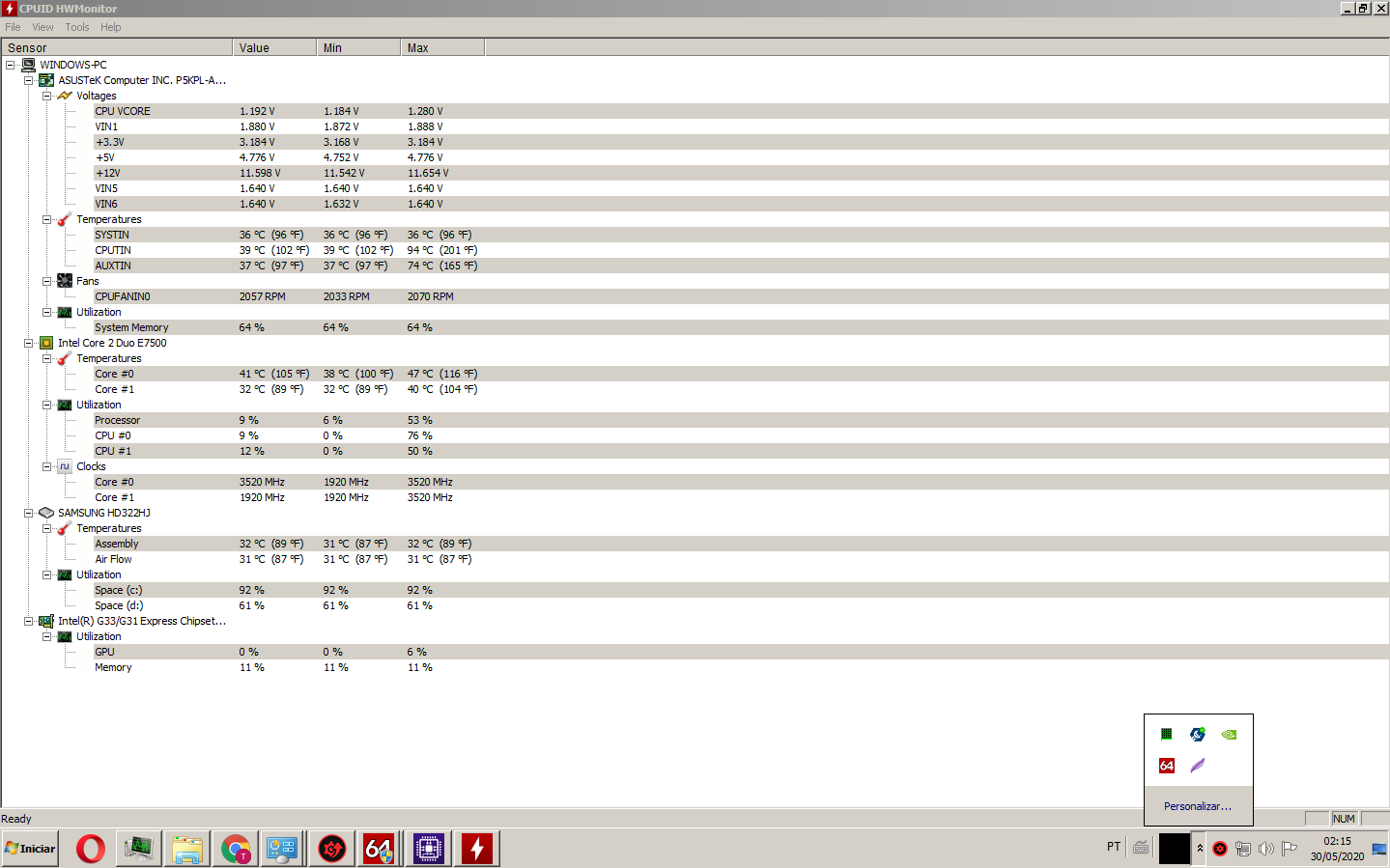Launch Google Chrome from taskbar
This screenshot has height=868, width=1390.
click(236, 849)
